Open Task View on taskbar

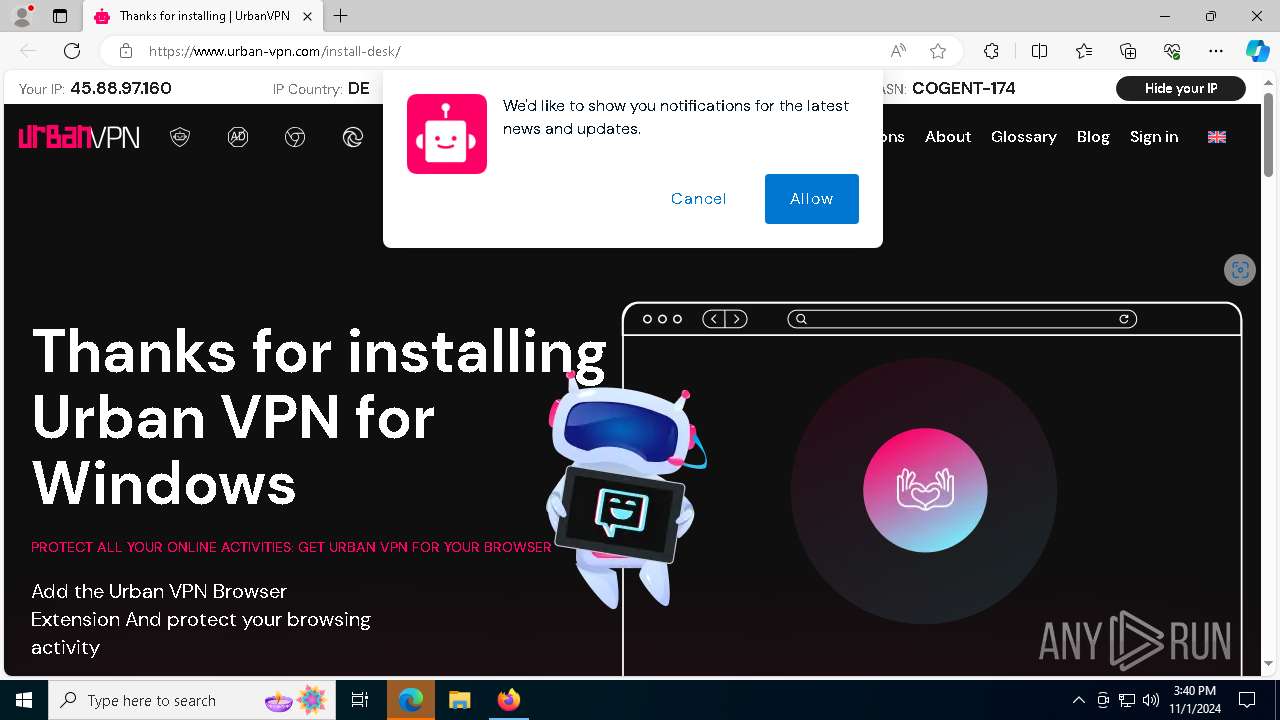click(360, 700)
